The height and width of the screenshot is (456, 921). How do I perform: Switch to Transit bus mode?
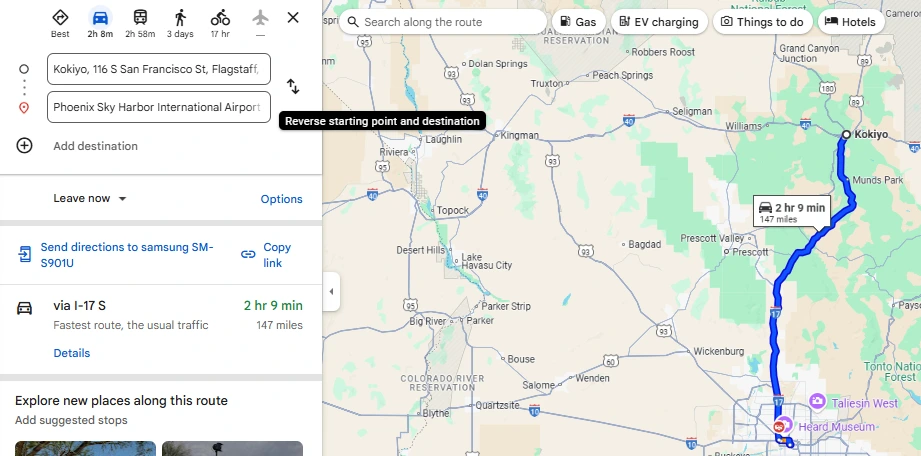tap(140, 18)
